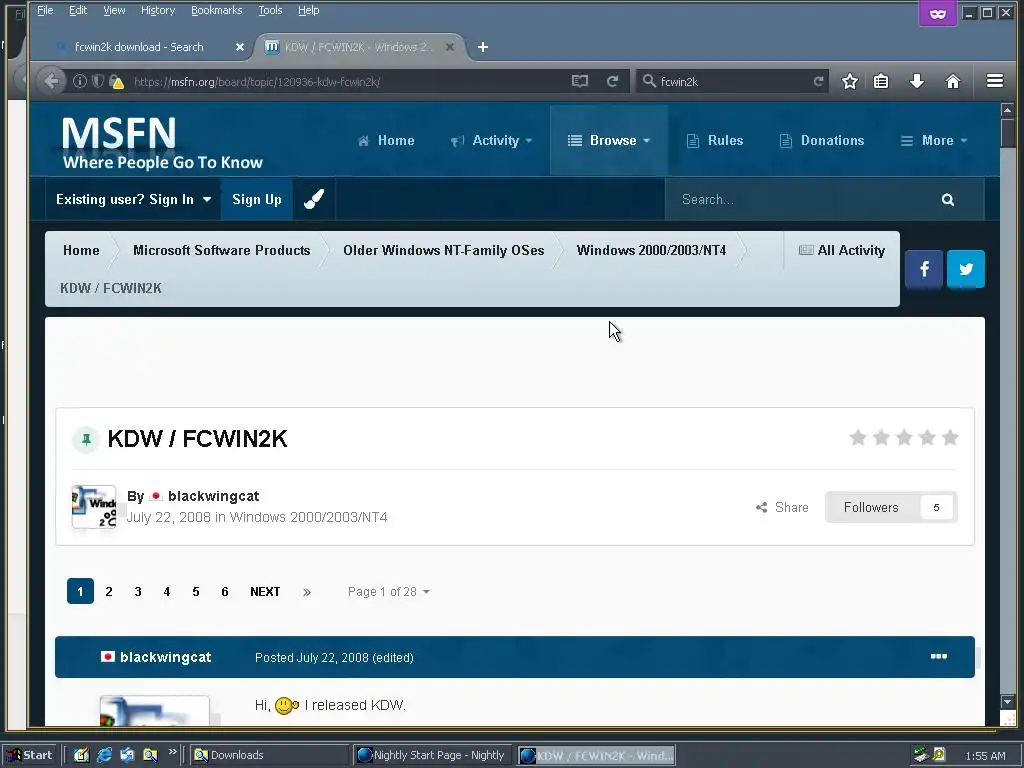Screen dimensions: 1024x768
Task: Open site information icon in address bar
Action: (x=80, y=81)
